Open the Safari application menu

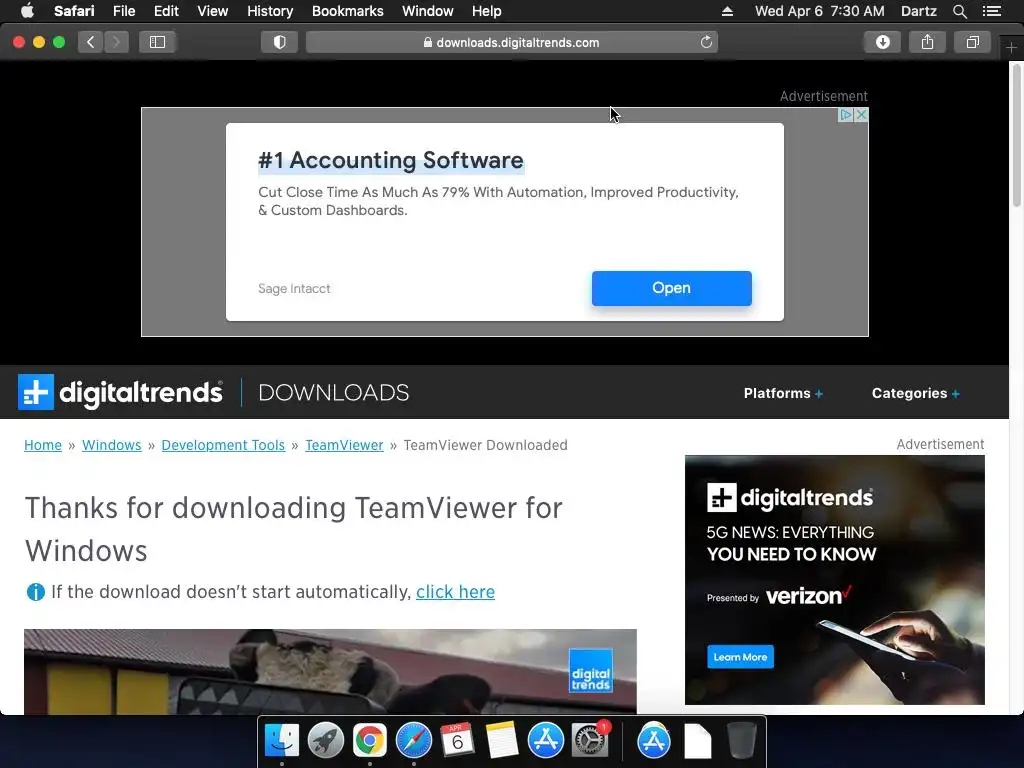pyautogui.click(x=74, y=11)
